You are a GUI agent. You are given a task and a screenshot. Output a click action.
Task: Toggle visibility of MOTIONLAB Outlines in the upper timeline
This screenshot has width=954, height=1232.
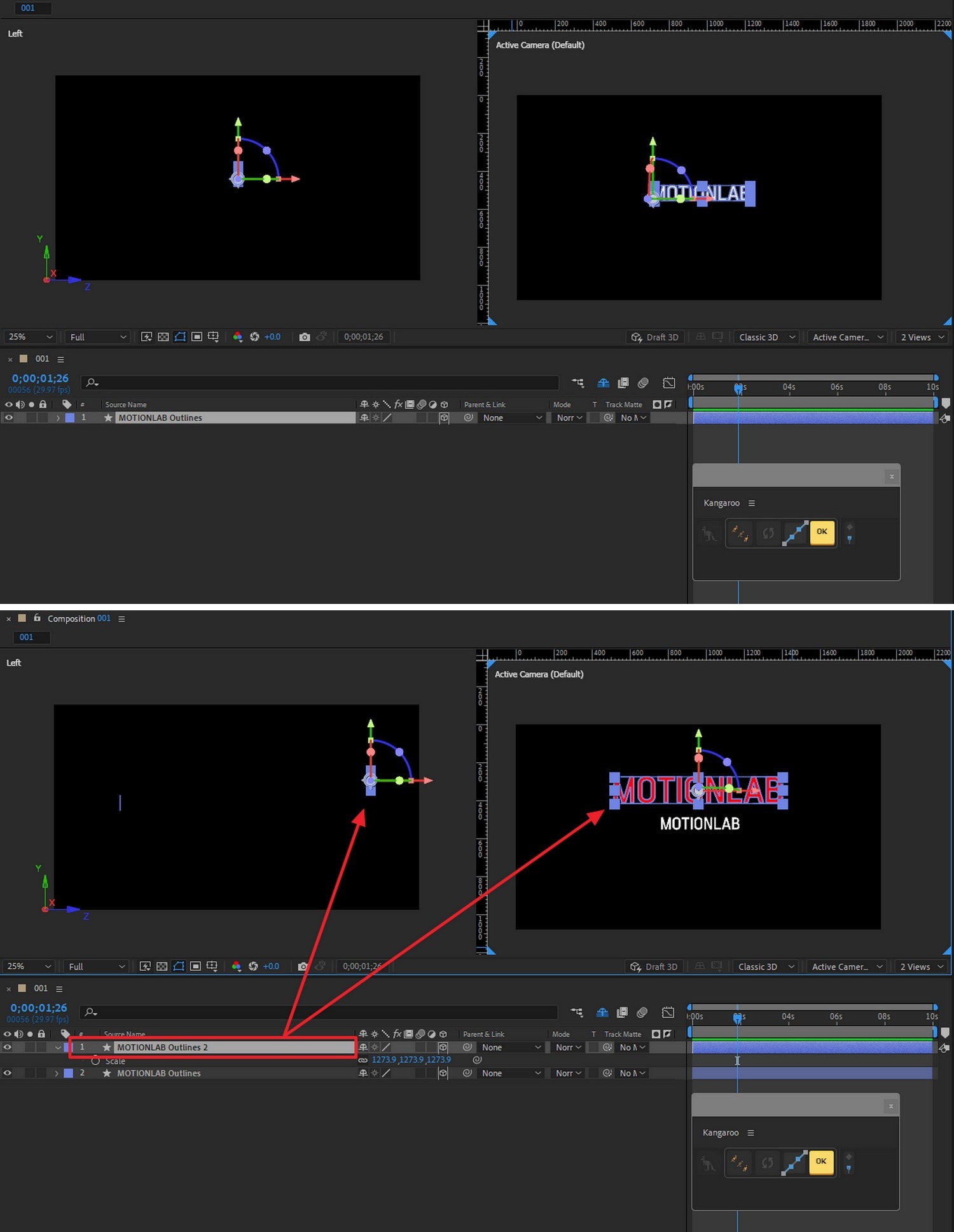pos(9,418)
